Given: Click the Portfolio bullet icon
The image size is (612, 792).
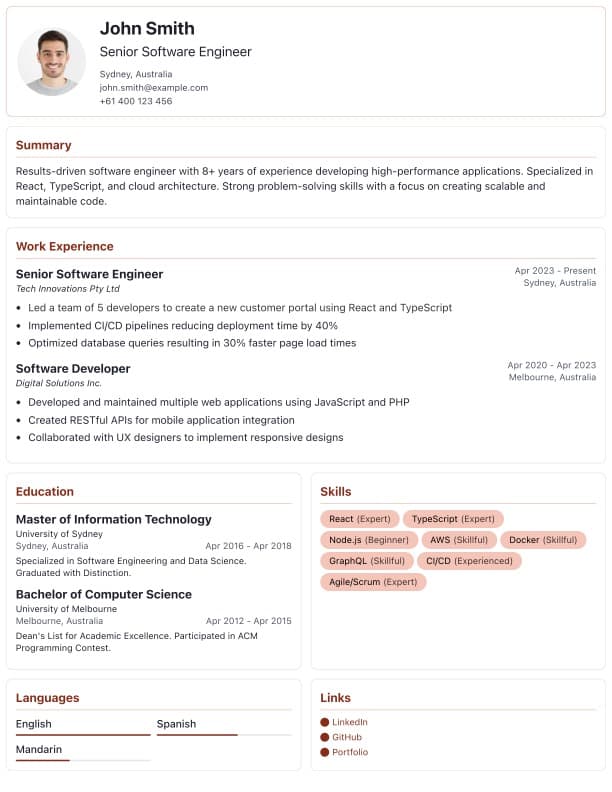Looking at the screenshot, I should (325, 753).
